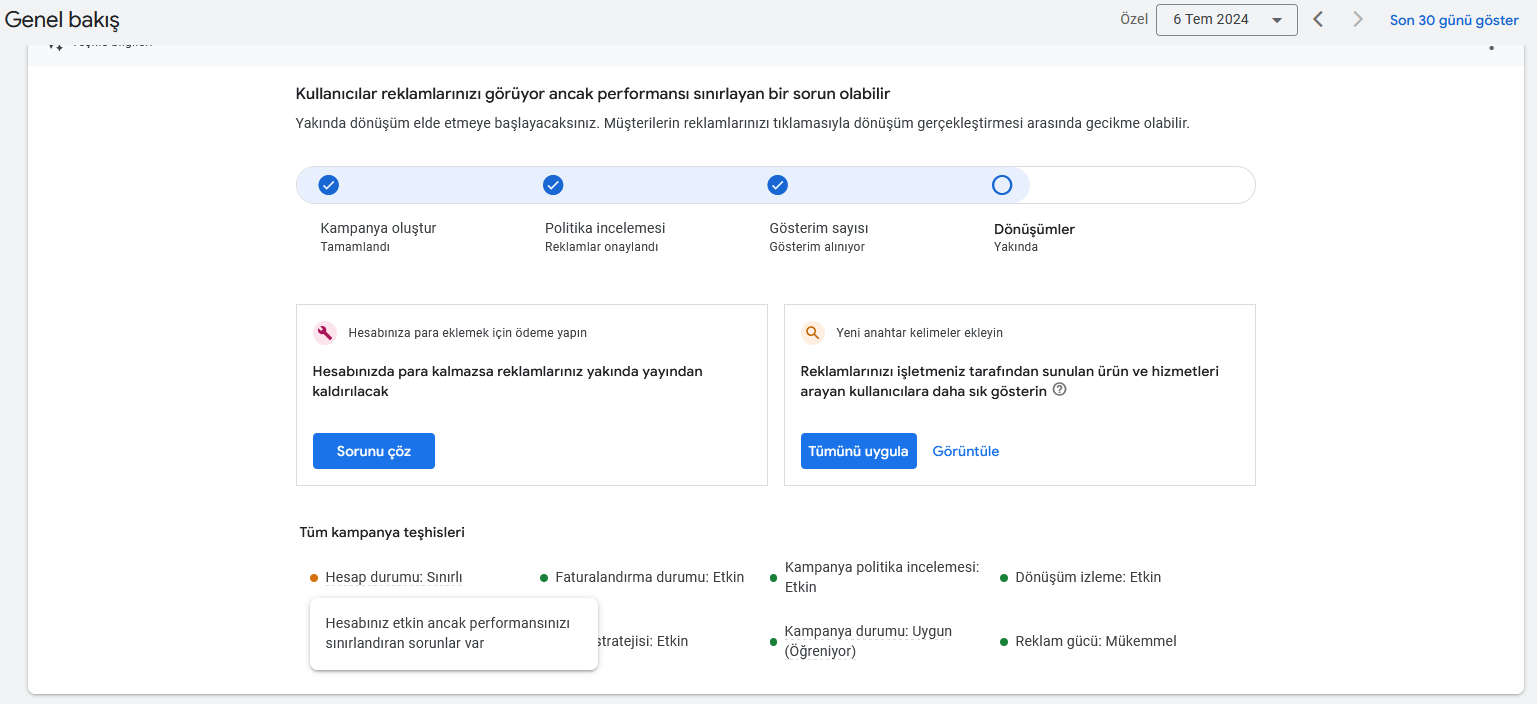Click the magnifier keyword icon

tap(812, 333)
